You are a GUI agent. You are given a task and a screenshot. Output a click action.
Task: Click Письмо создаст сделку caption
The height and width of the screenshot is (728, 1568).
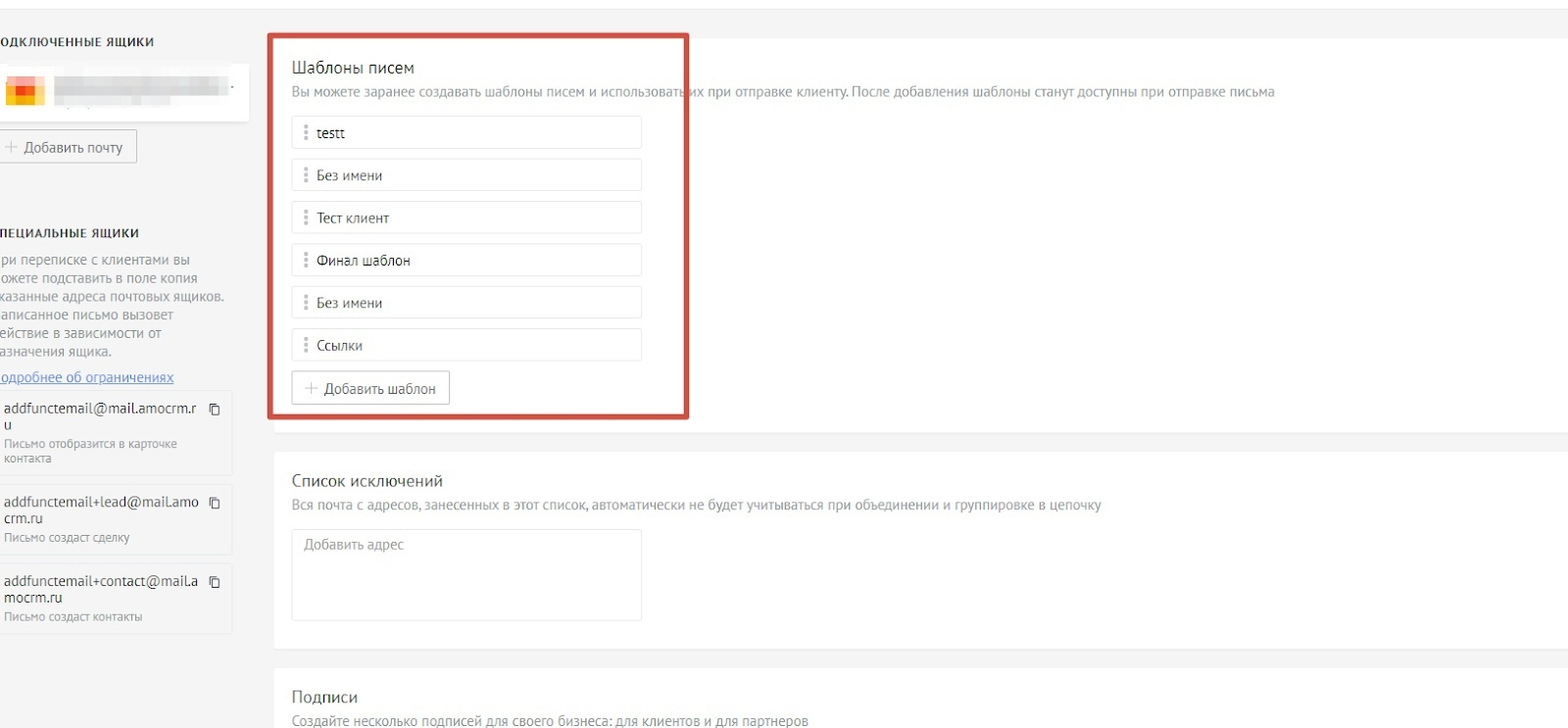(67, 538)
